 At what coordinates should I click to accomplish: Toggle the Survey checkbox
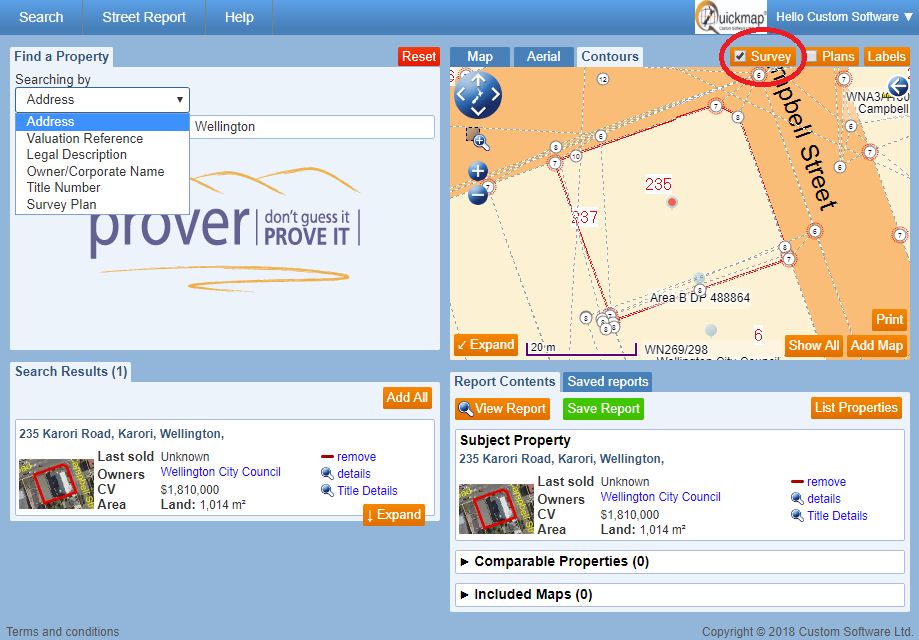[740, 56]
